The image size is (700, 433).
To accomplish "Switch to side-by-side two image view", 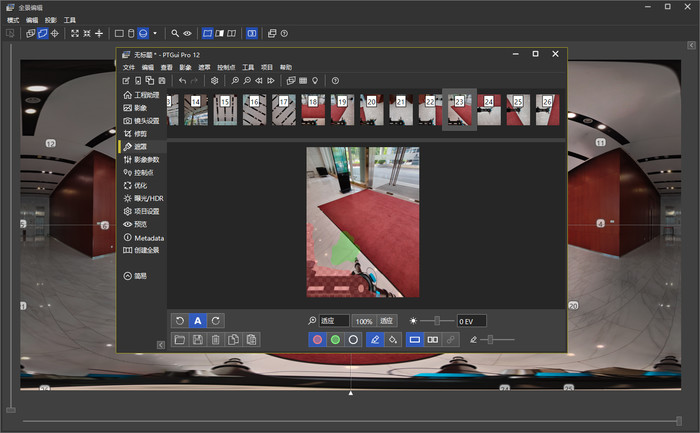I will (433, 340).
